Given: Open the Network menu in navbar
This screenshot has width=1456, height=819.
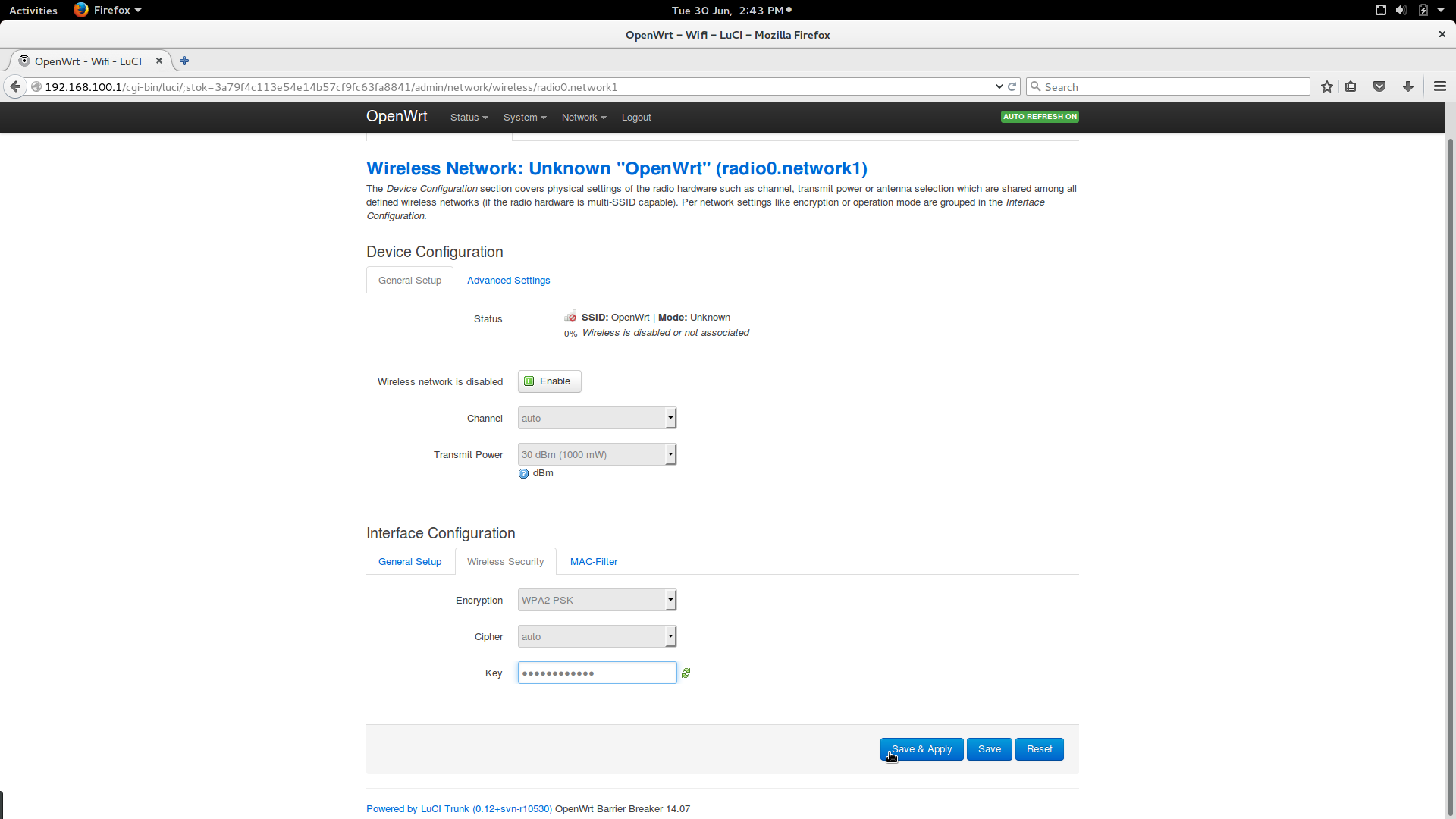Looking at the screenshot, I should coord(583,118).
